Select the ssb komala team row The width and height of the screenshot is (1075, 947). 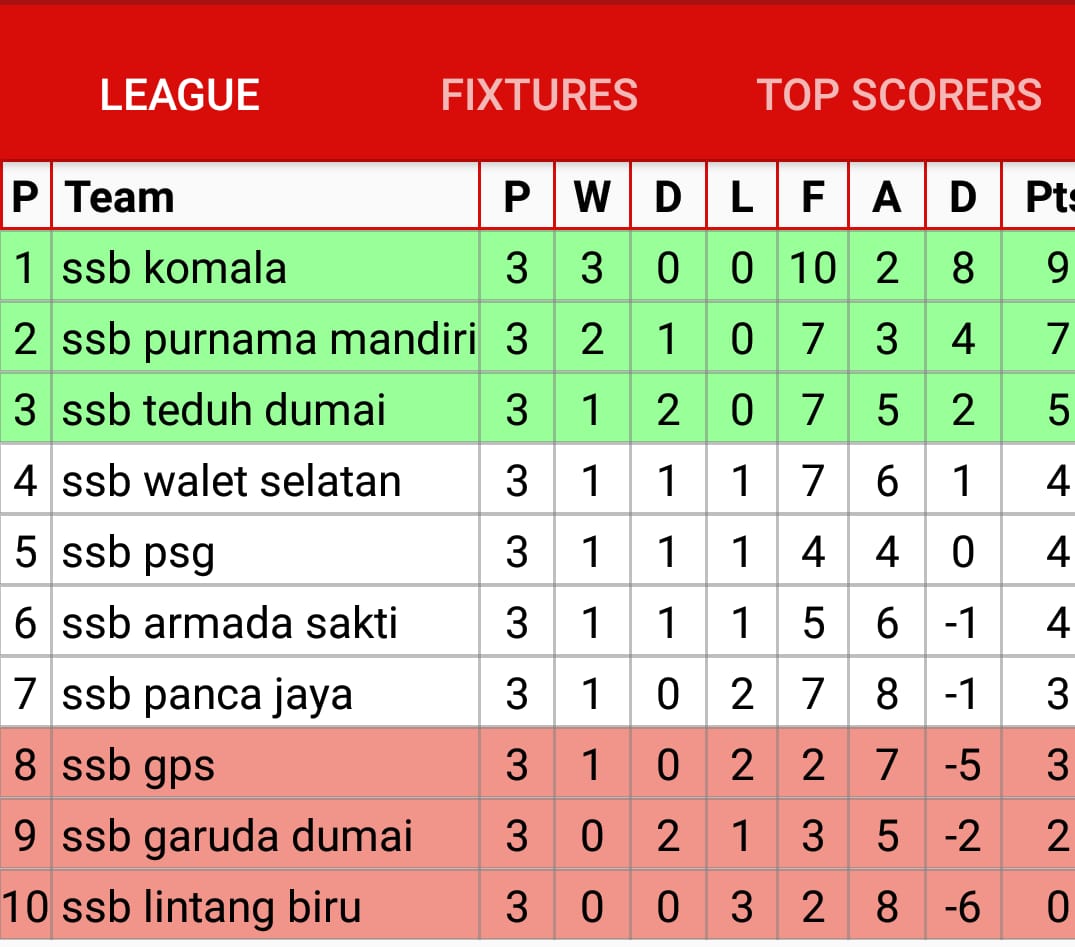[175, 268]
